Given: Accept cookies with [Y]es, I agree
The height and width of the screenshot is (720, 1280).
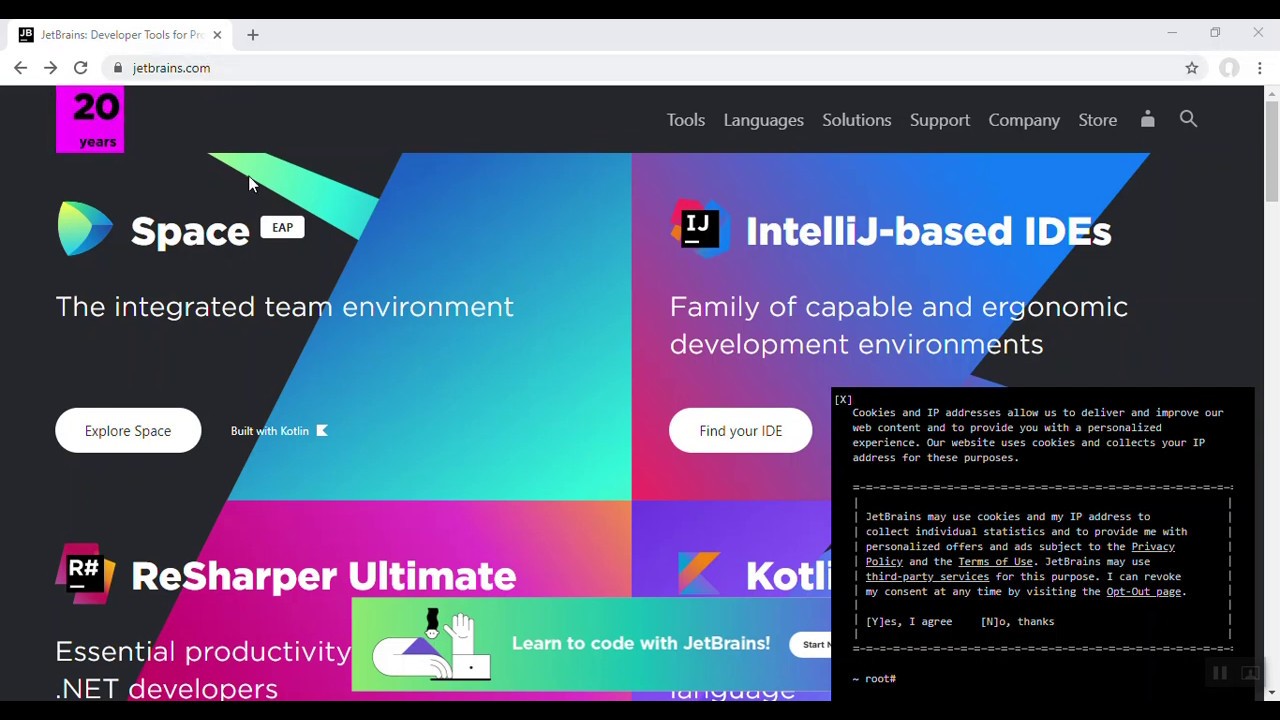Looking at the screenshot, I should tap(909, 622).
